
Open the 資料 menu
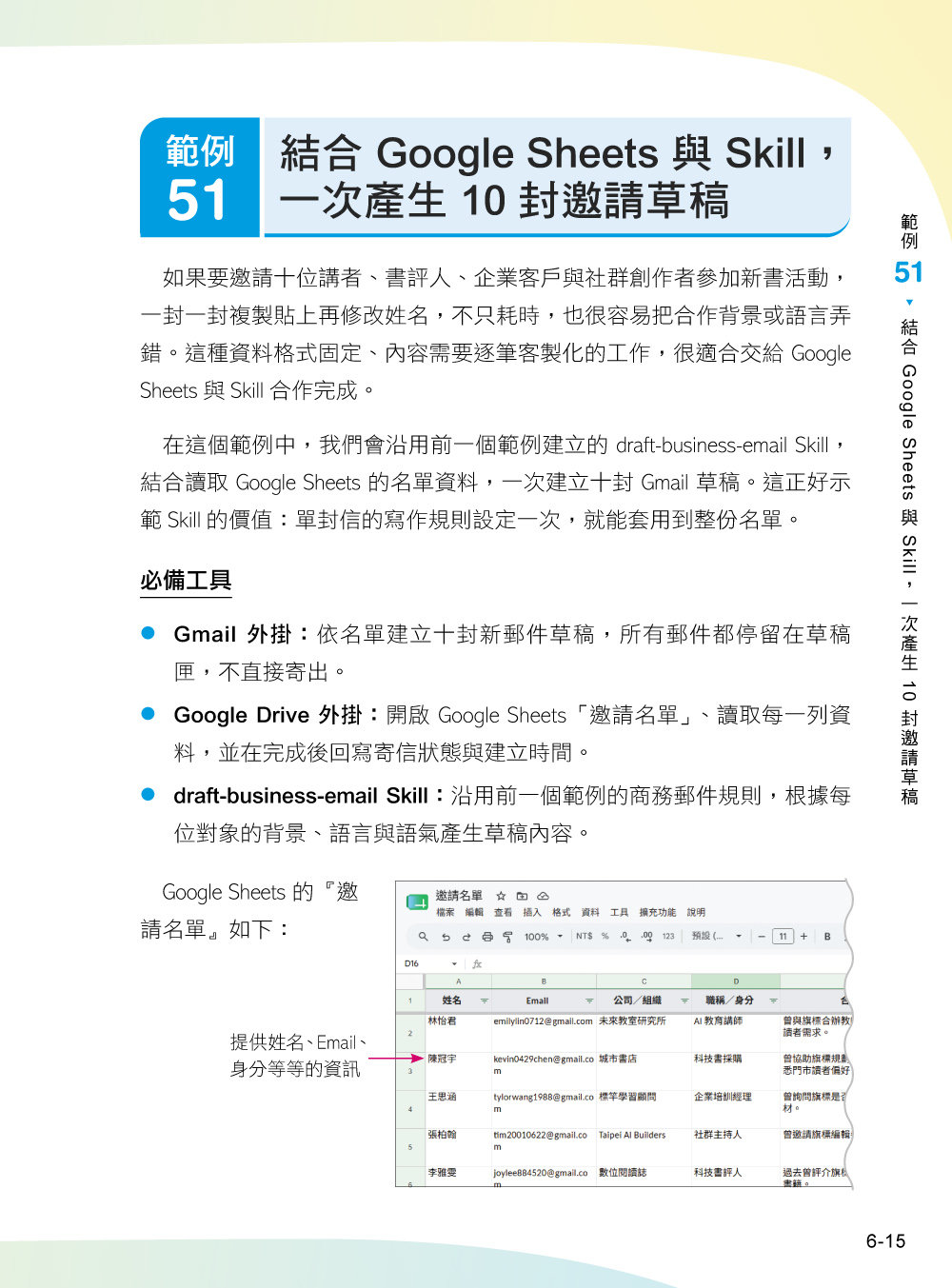[x=590, y=912]
